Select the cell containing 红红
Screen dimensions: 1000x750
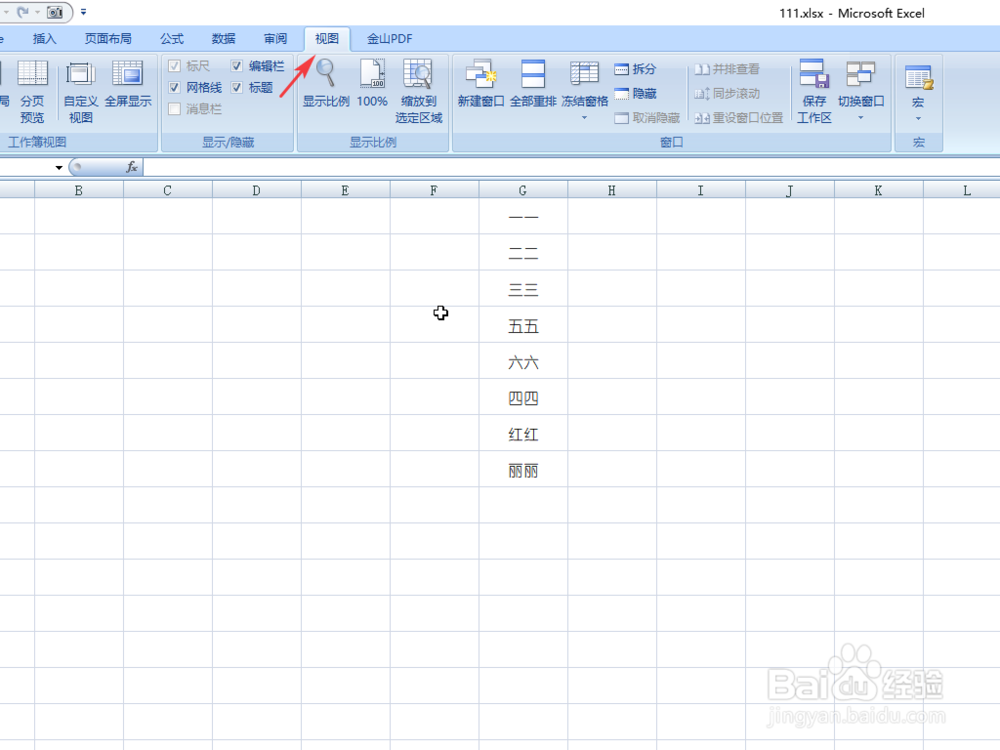(522, 434)
